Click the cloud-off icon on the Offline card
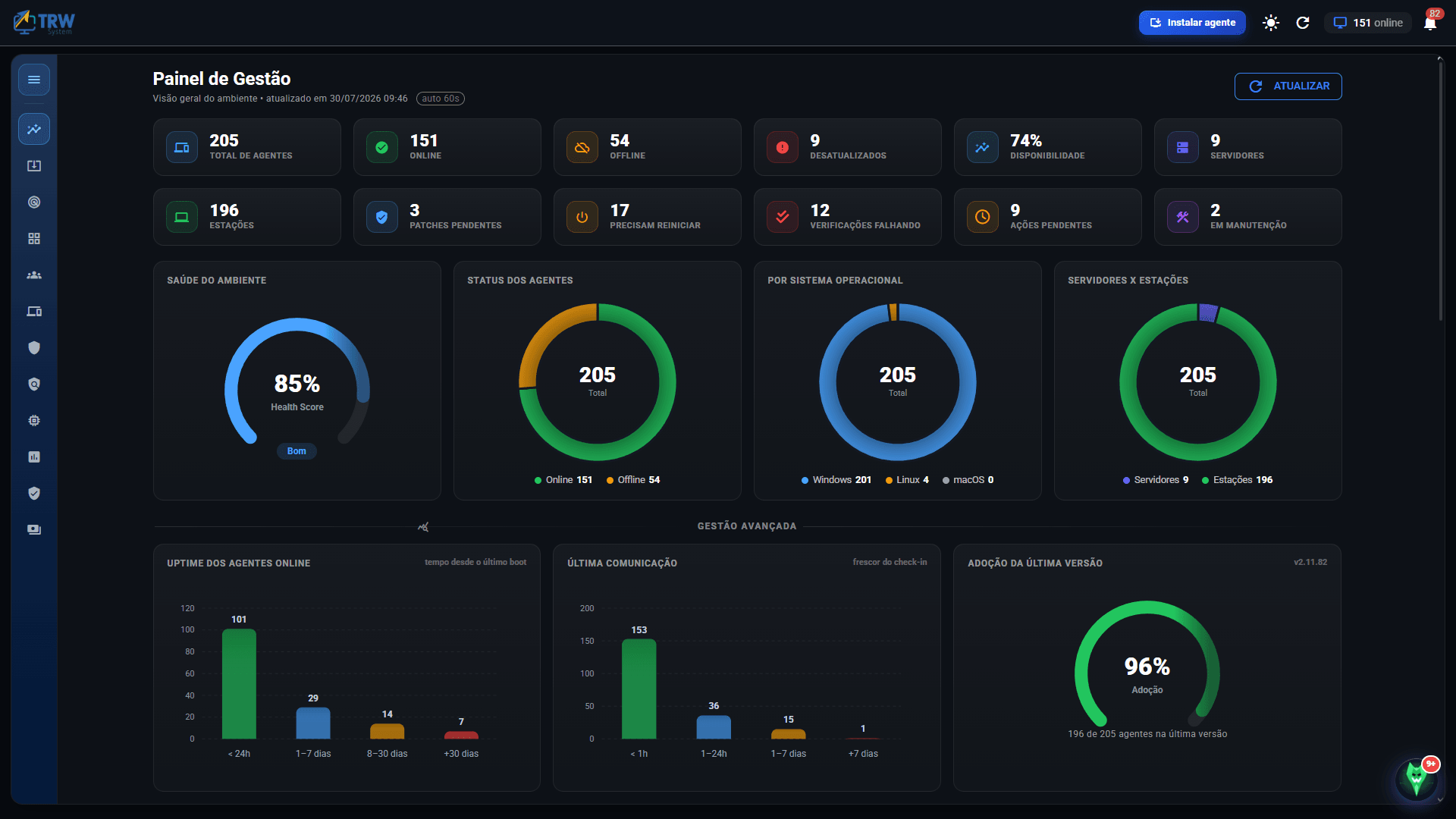 [582, 147]
